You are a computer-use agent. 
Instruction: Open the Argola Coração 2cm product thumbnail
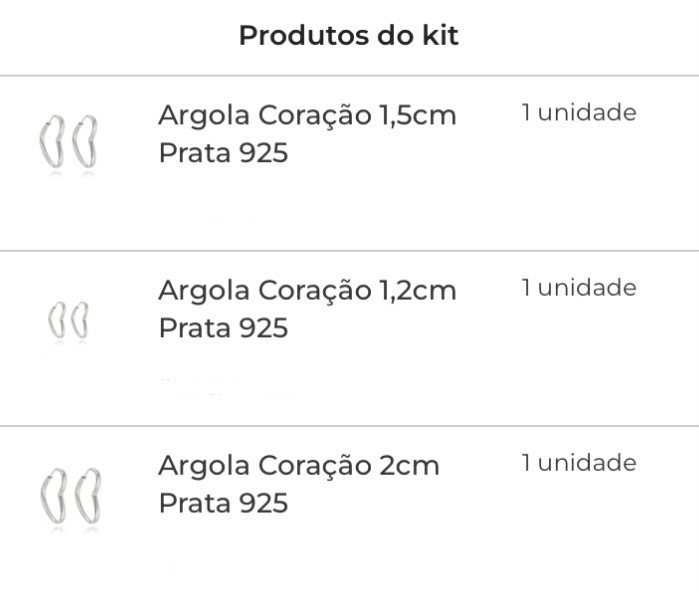[x=70, y=496]
